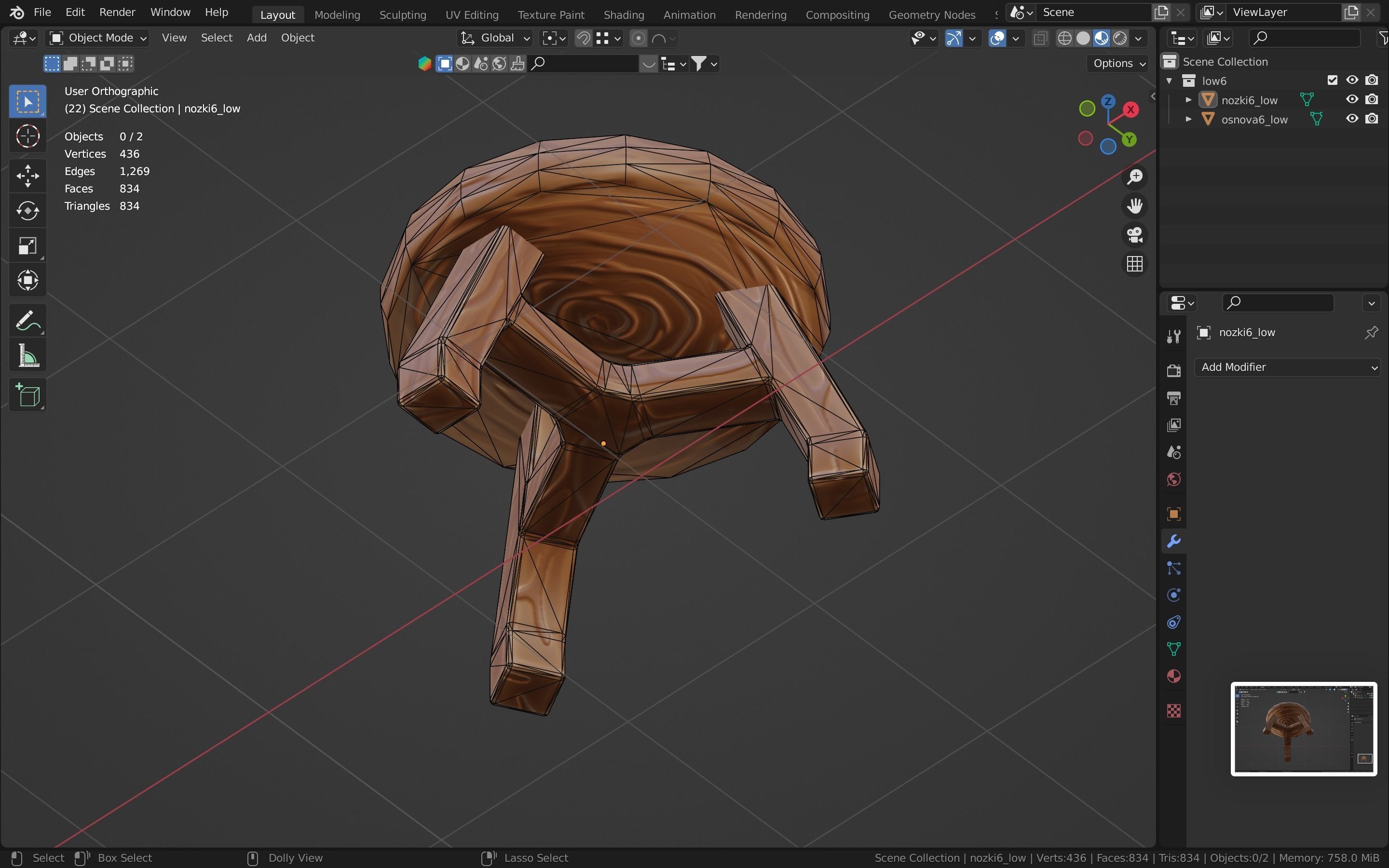Open the Texture checker tab
The width and height of the screenshot is (1389, 868).
[x=1174, y=711]
